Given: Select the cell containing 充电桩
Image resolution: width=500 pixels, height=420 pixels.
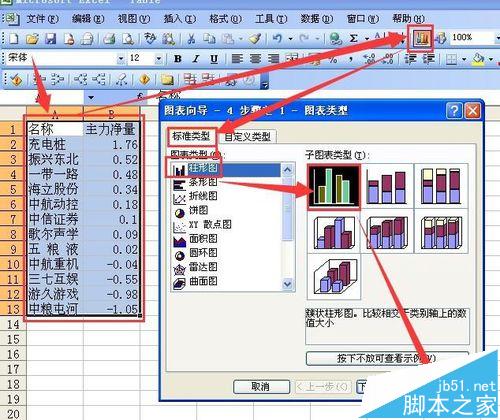Looking at the screenshot, I should tap(55, 145).
